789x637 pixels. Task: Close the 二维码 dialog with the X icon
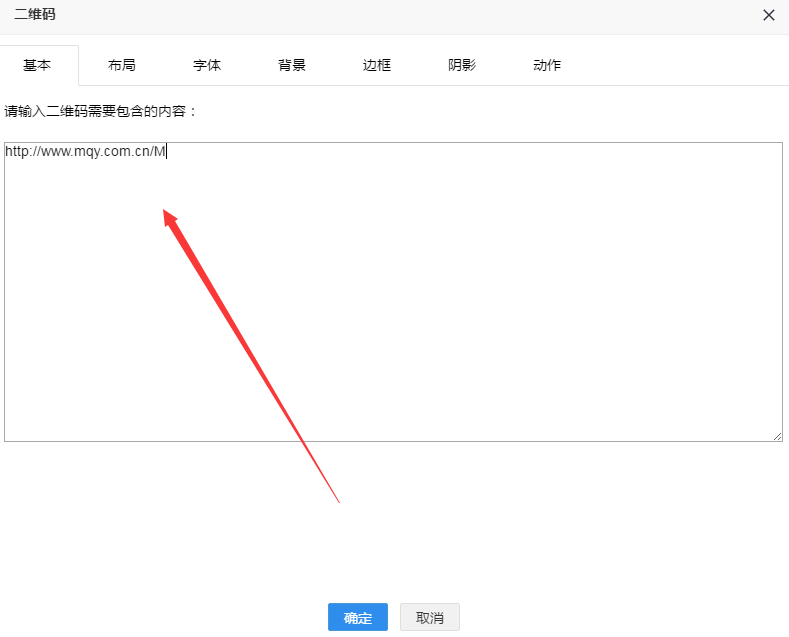(768, 15)
